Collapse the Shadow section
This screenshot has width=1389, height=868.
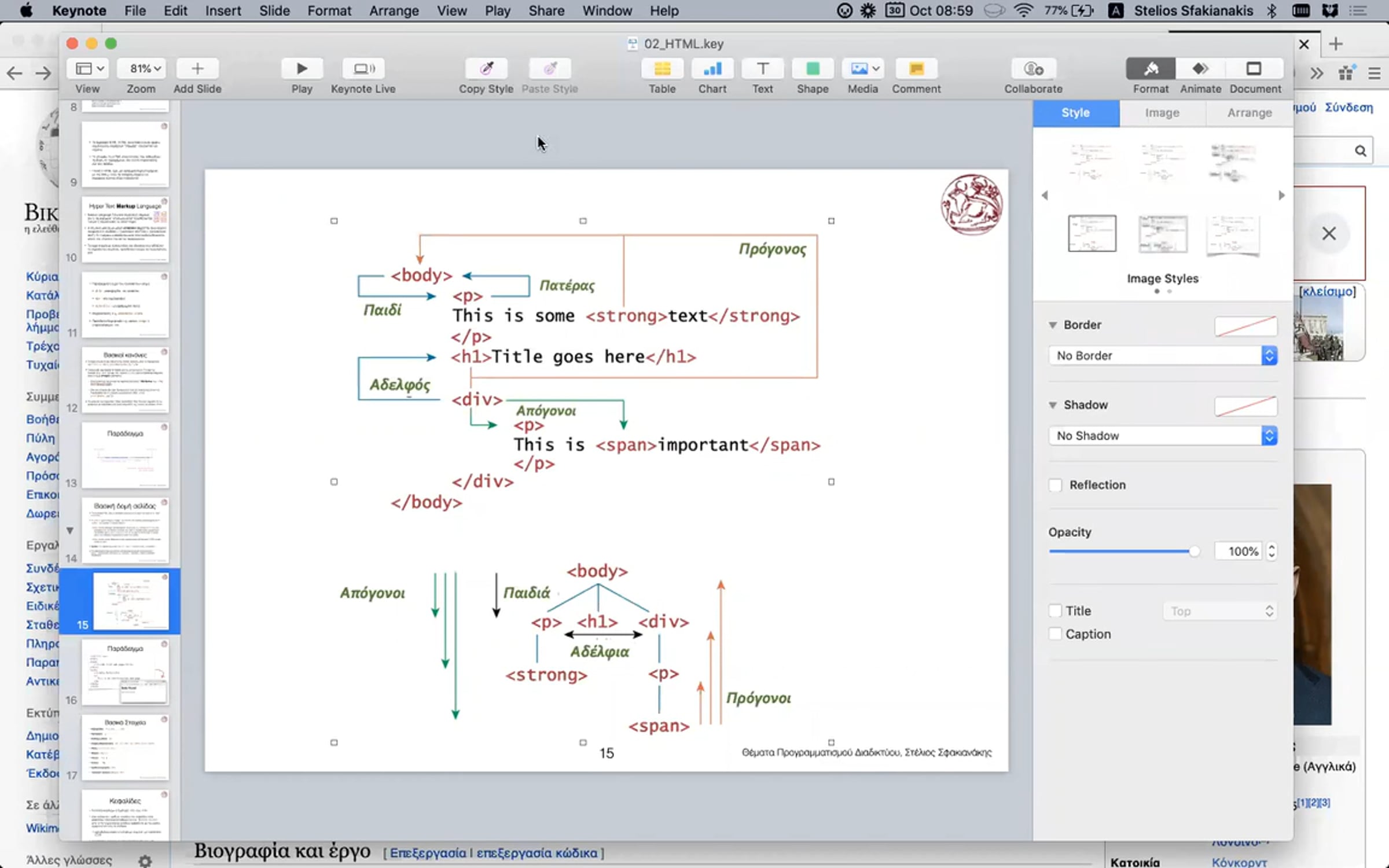(x=1053, y=405)
